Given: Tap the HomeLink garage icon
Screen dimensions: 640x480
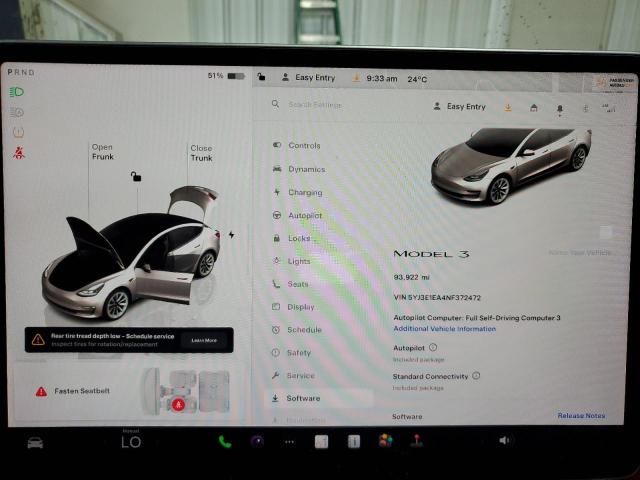Looking at the screenshot, I should [533, 108].
